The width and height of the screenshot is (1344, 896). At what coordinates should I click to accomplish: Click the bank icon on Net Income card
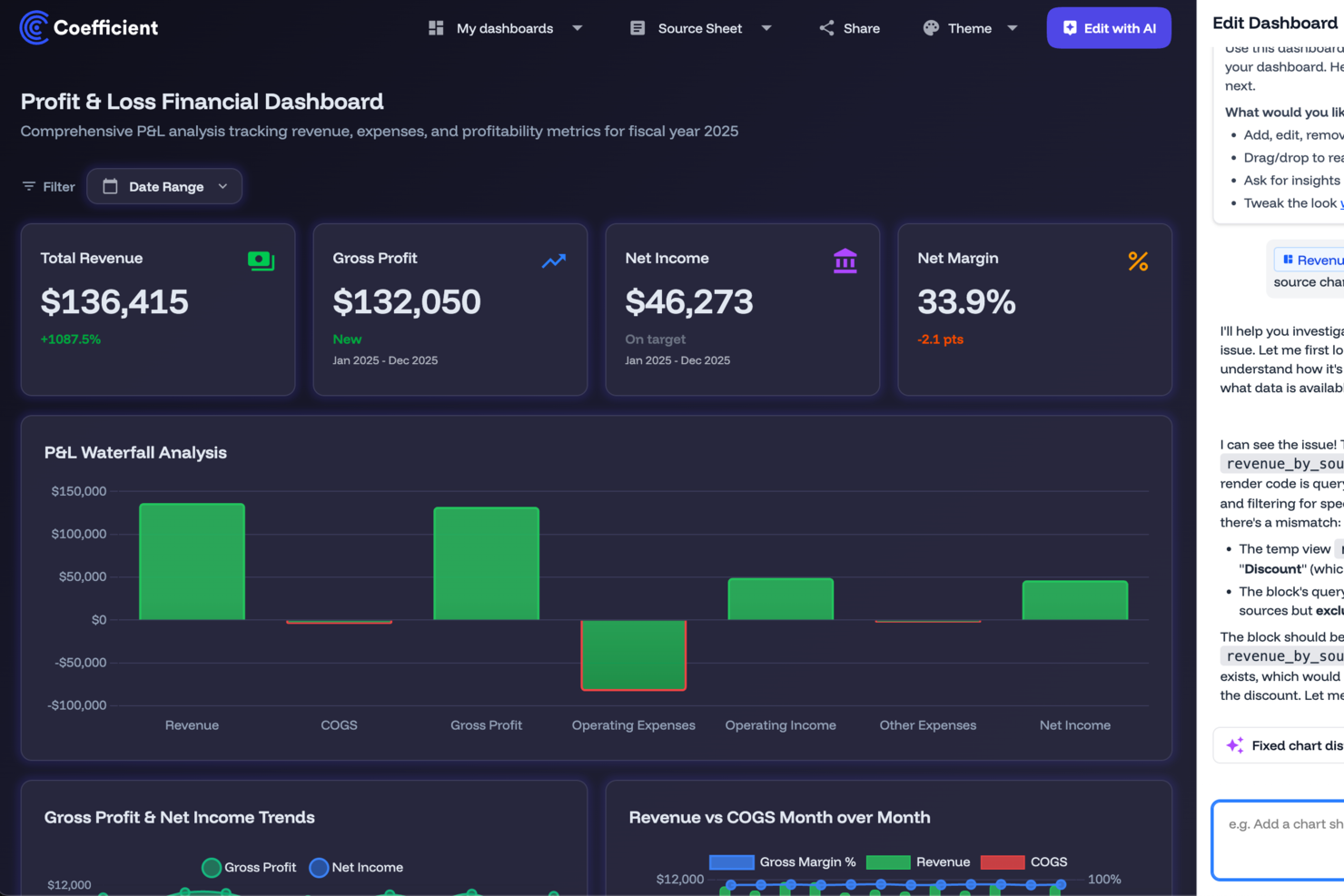pyautogui.click(x=845, y=261)
